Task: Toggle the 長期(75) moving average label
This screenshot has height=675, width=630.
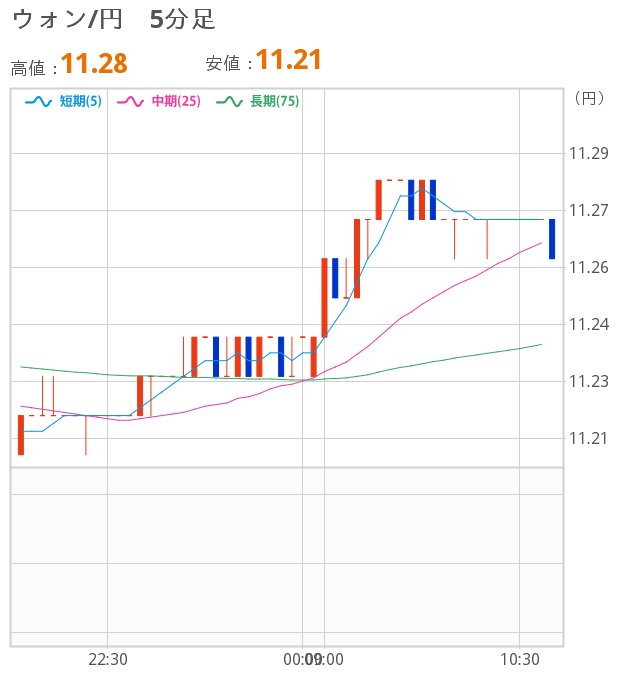Action: coord(275,101)
